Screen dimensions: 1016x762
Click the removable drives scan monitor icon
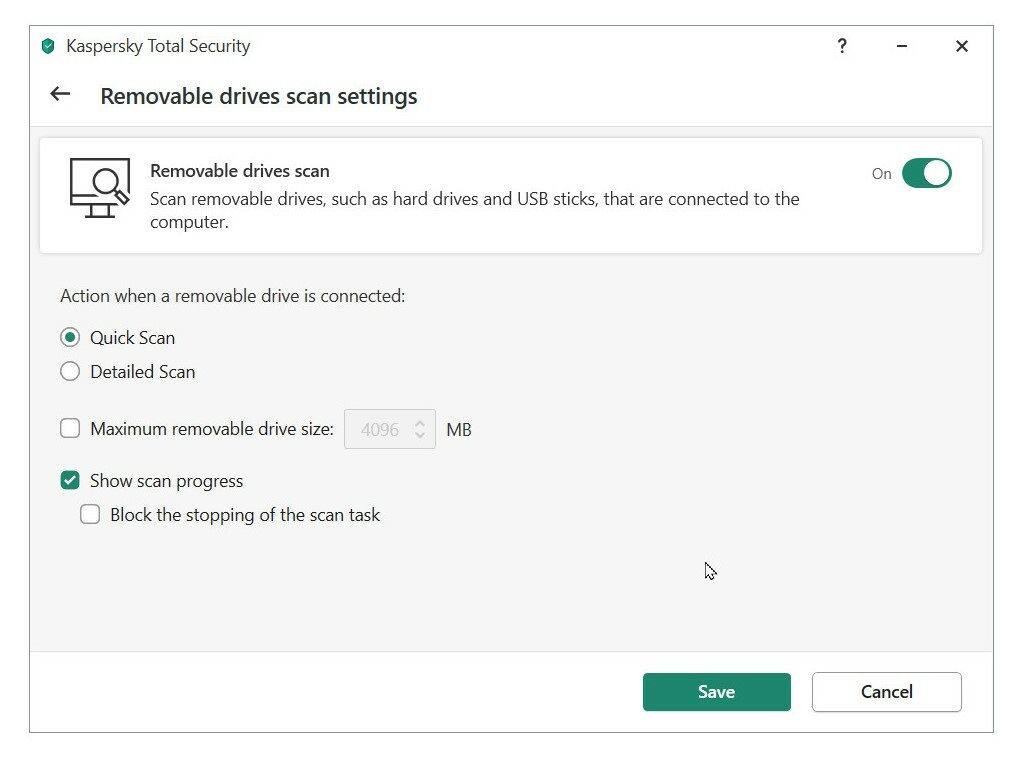[99, 187]
